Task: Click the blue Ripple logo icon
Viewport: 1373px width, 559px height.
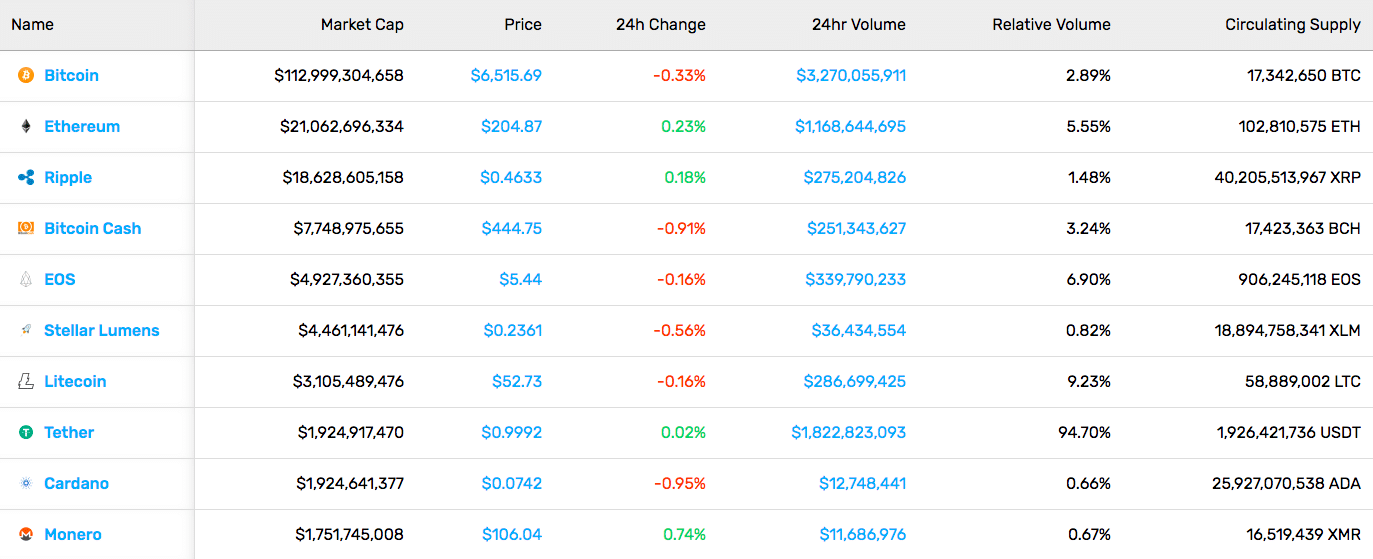Action: point(26,177)
